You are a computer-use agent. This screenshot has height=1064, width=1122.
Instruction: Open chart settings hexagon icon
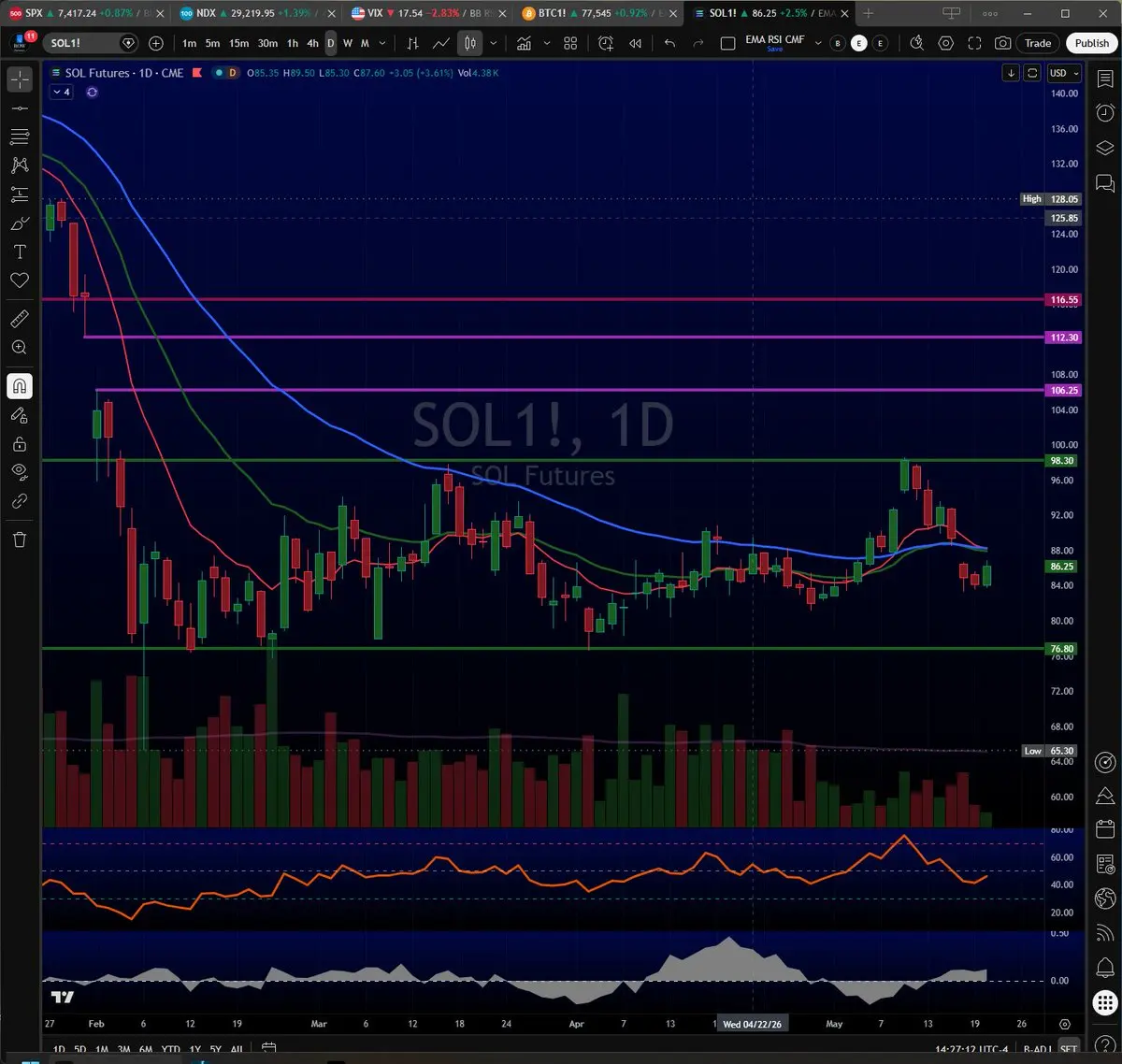pyautogui.click(x=946, y=43)
